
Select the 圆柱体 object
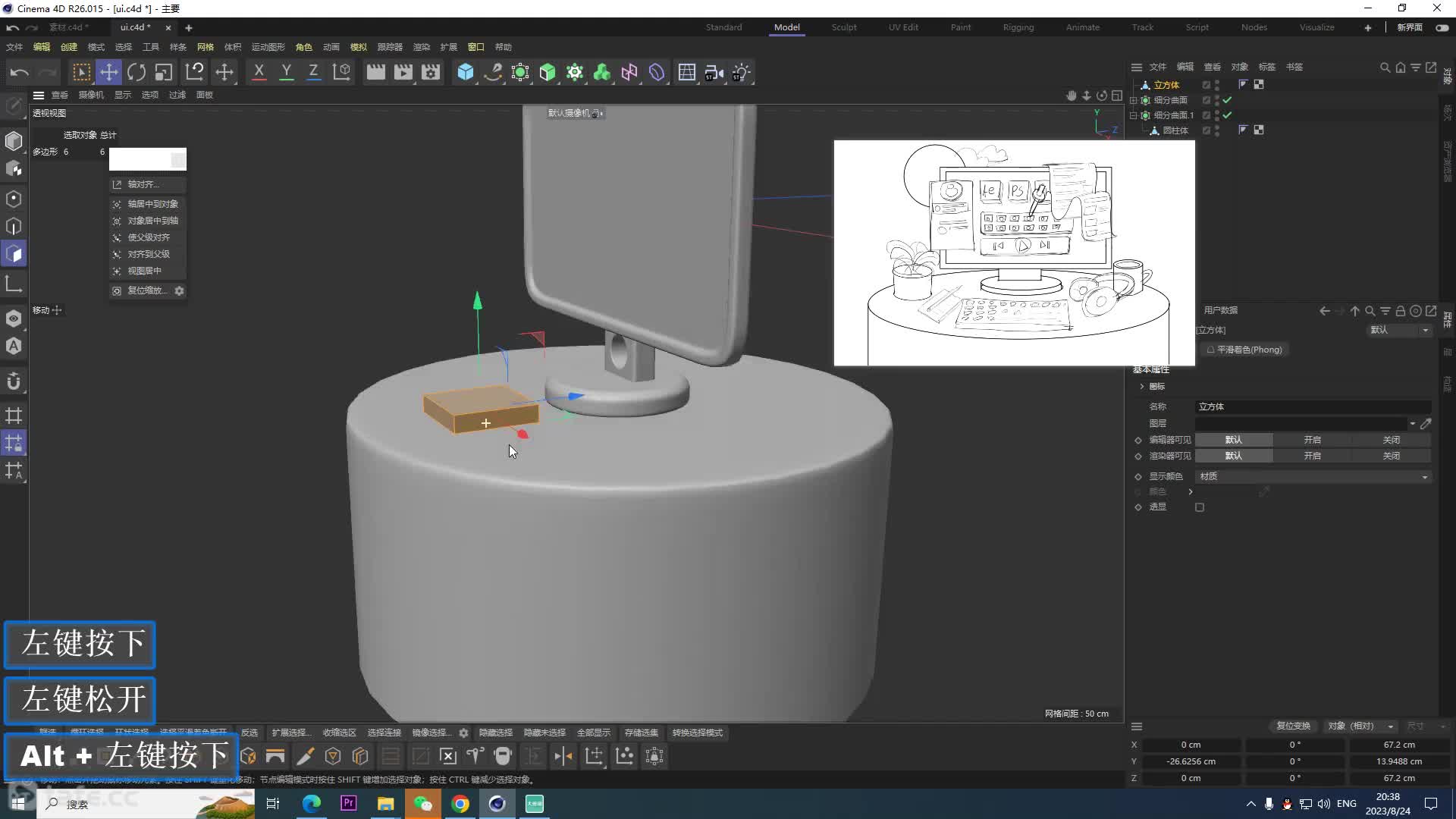coord(1175,130)
